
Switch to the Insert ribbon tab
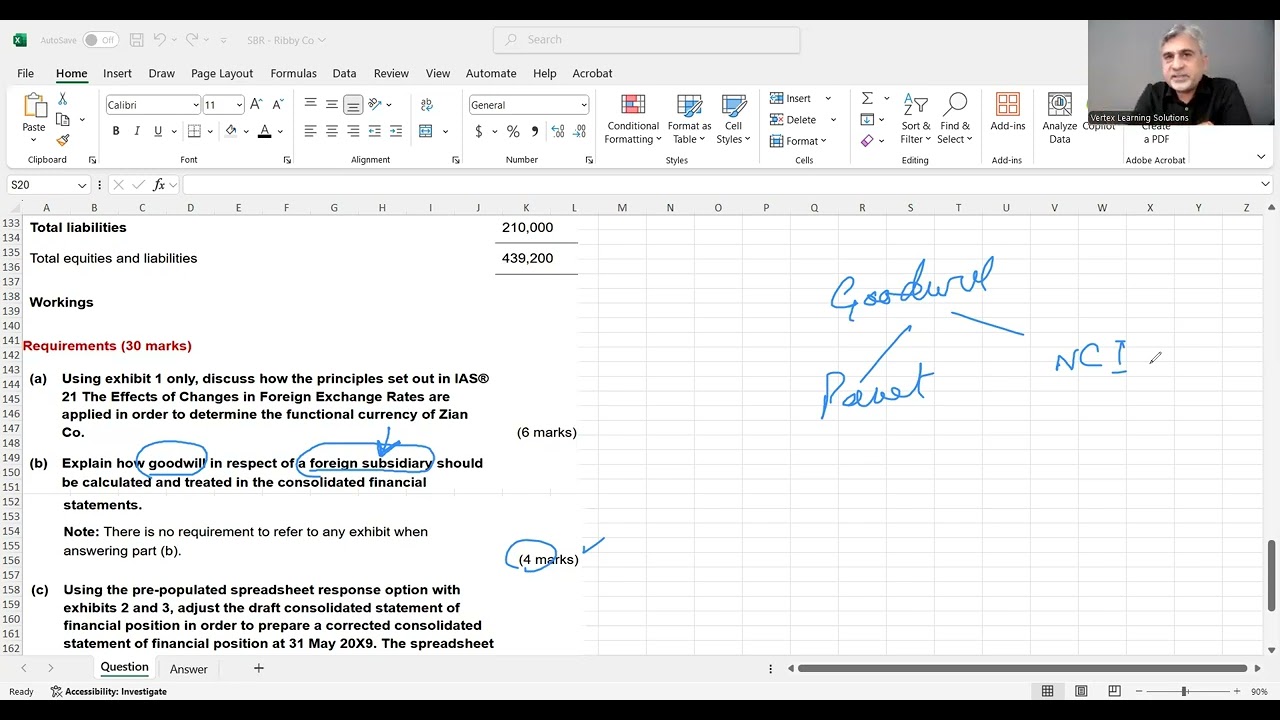[x=117, y=73]
